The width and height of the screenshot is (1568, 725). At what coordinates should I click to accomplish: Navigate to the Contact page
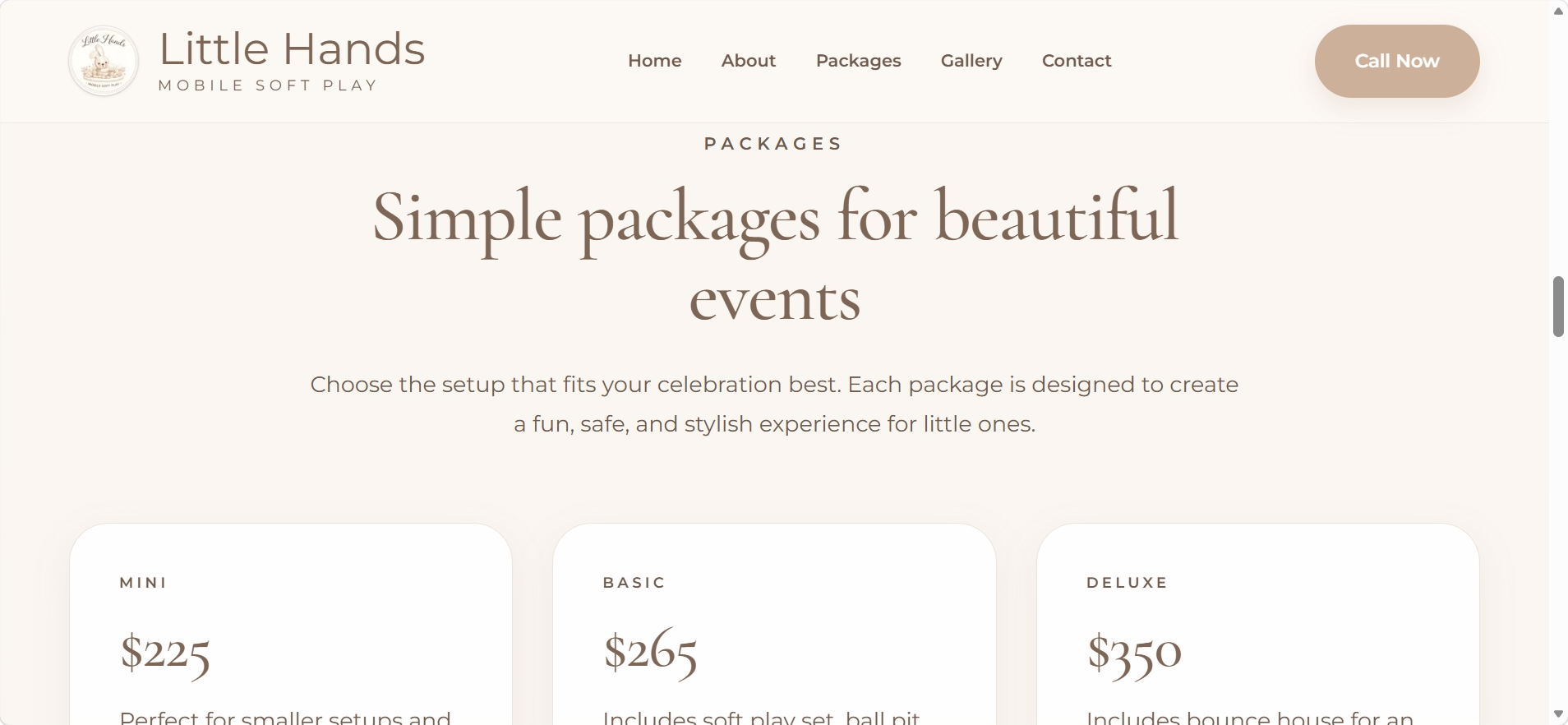[1076, 61]
